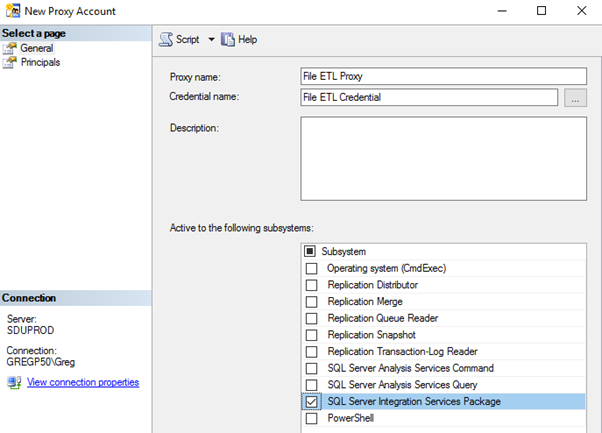The width and height of the screenshot is (602, 433).
Task: Click the Proxy name field
Action: click(442, 76)
